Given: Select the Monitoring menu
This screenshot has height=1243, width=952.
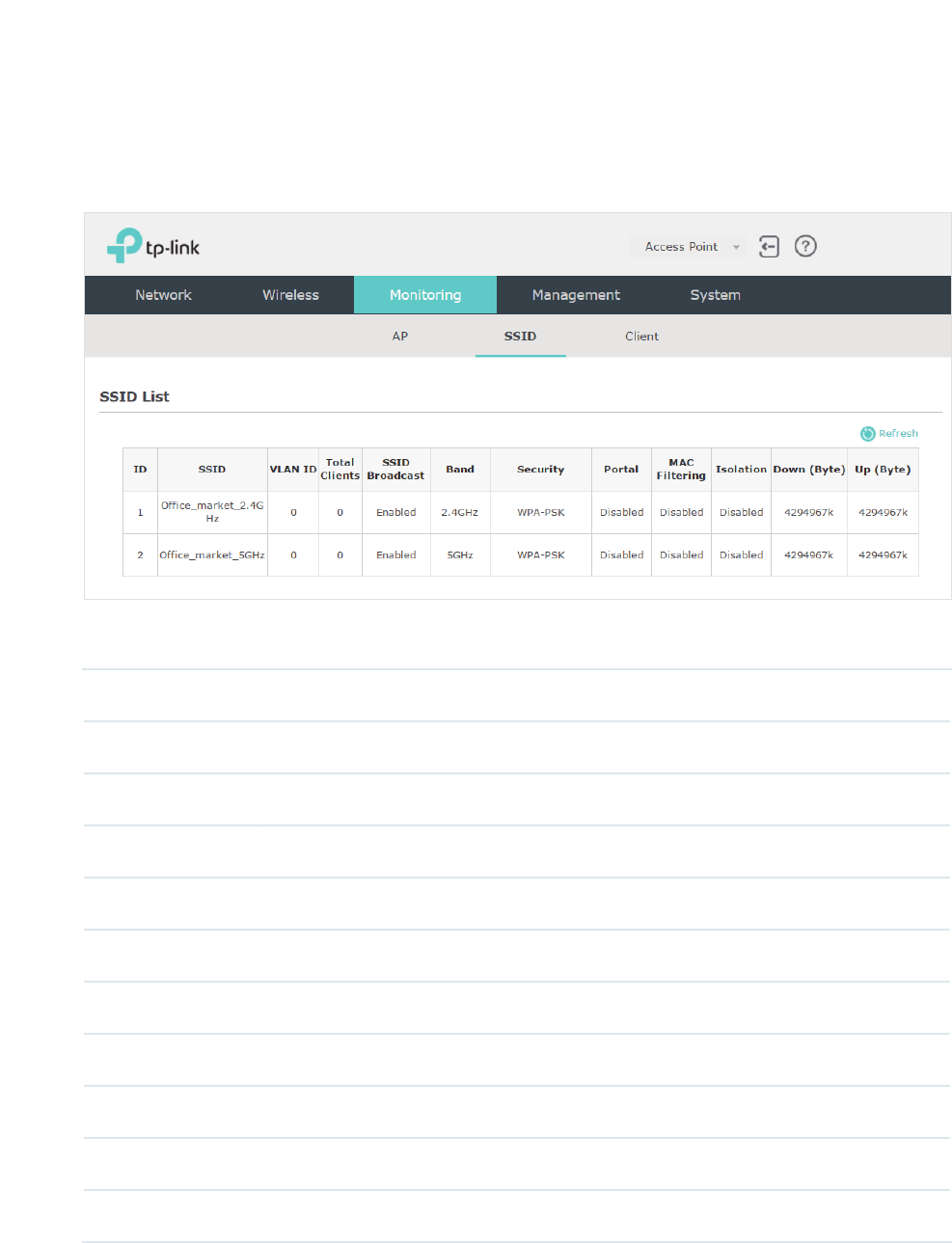Looking at the screenshot, I should (425, 295).
